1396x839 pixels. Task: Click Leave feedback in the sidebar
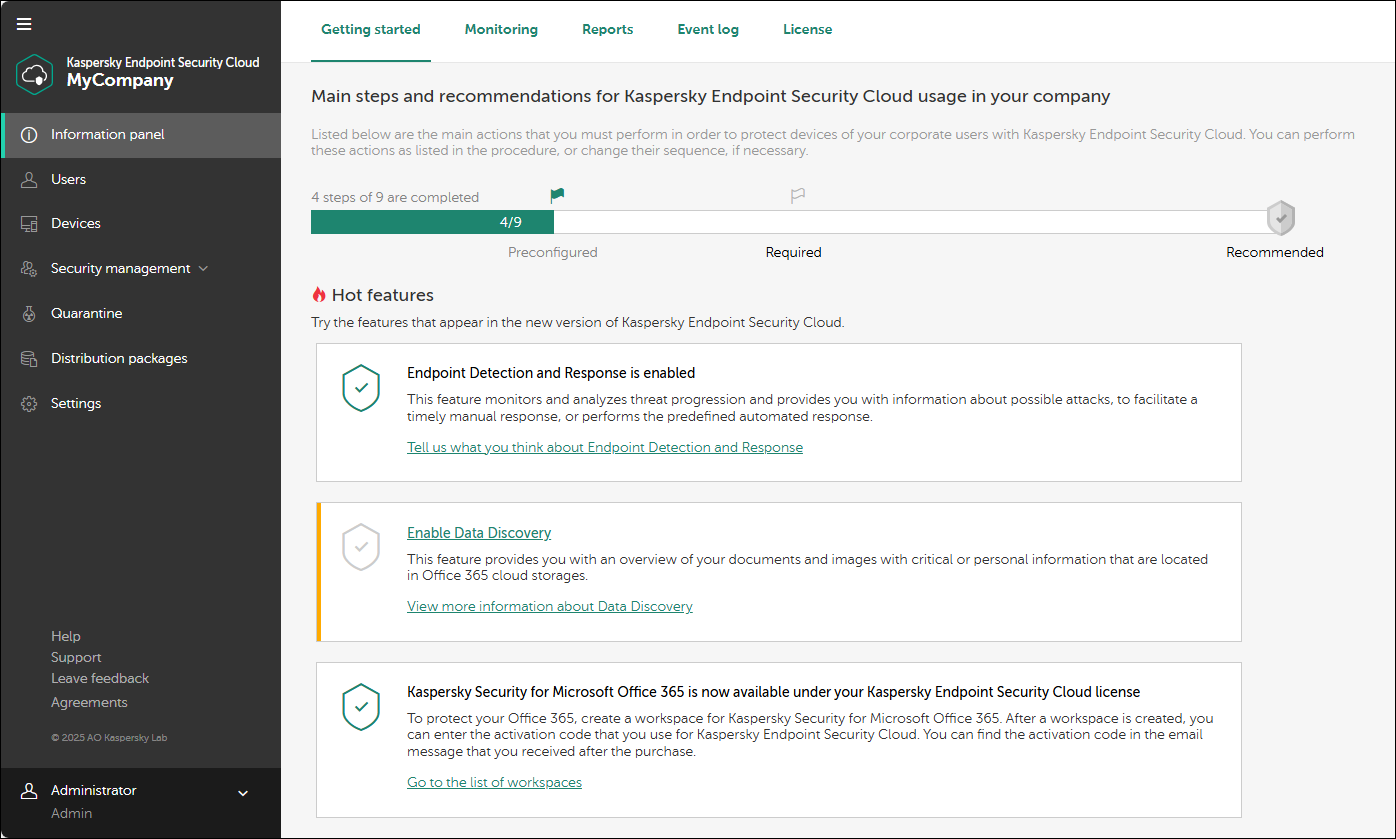coord(100,679)
